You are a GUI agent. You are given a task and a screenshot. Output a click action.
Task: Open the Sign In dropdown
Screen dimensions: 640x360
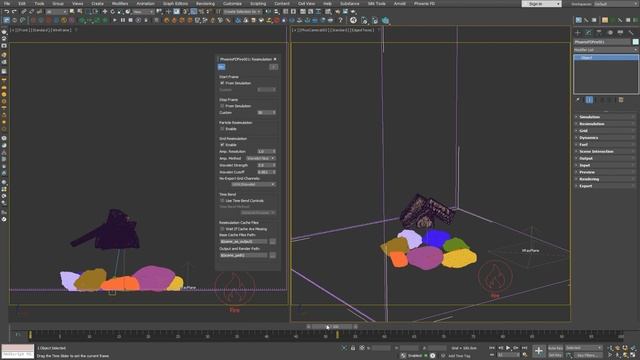click(541, 4)
